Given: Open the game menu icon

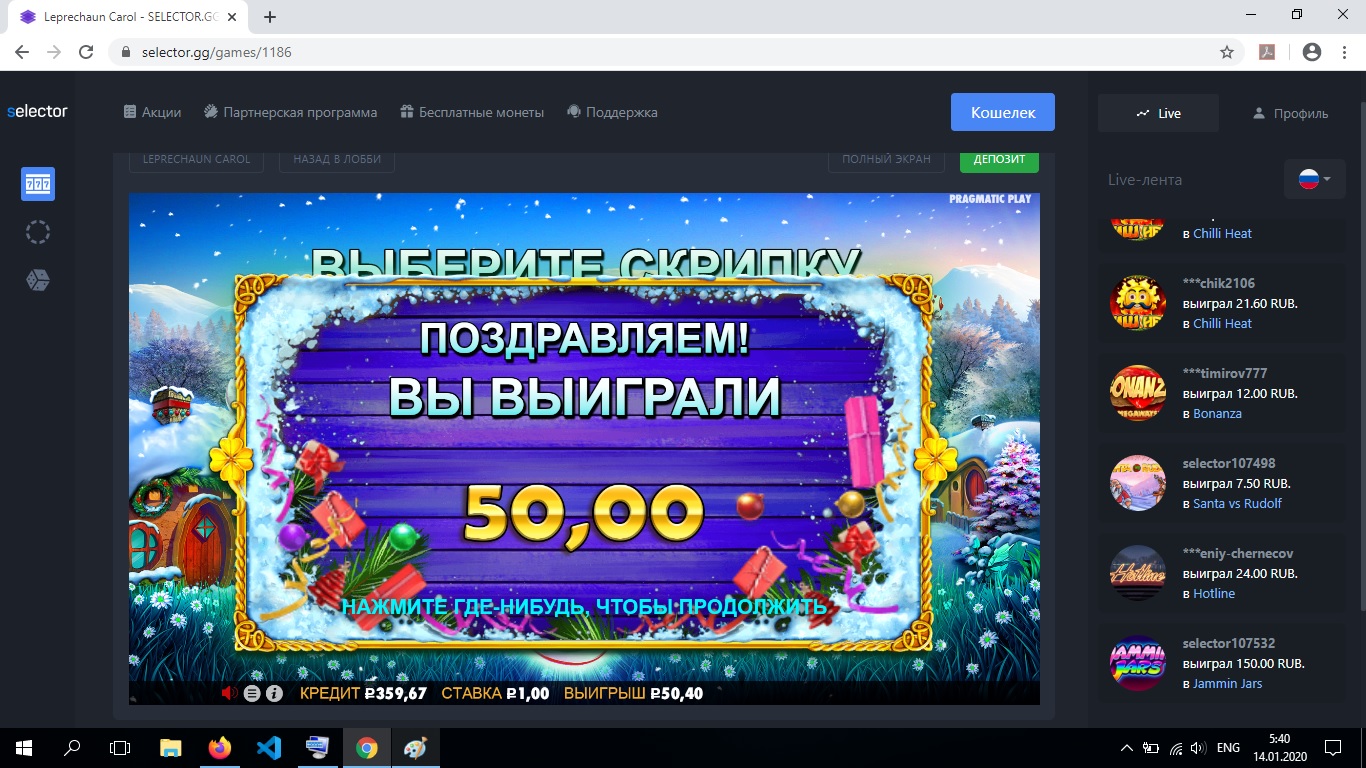Looking at the screenshot, I should (x=252, y=693).
